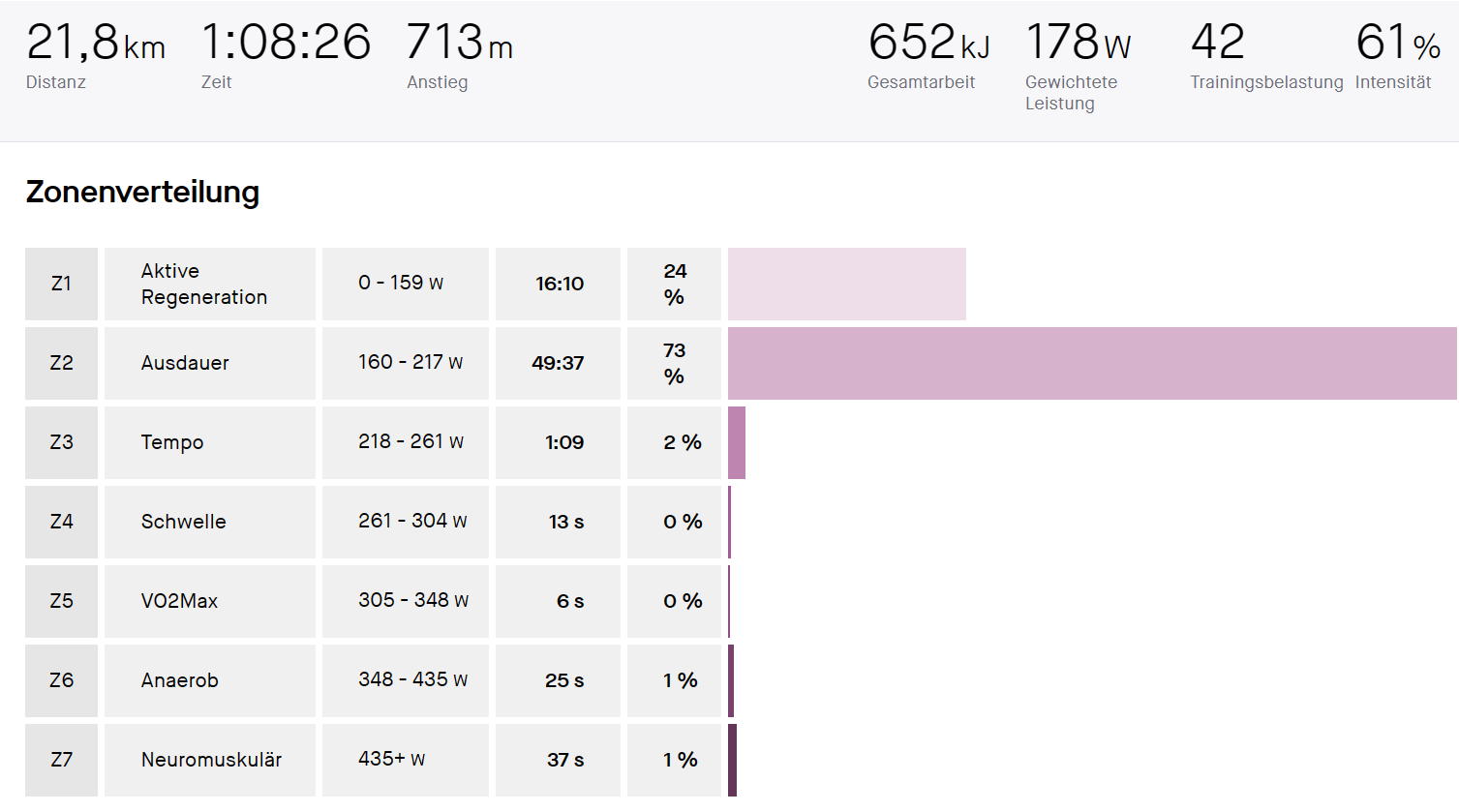Screen dimensions: 1459x812
Task: Click the Zonenverteilung heading
Action: [x=142, y=192]
